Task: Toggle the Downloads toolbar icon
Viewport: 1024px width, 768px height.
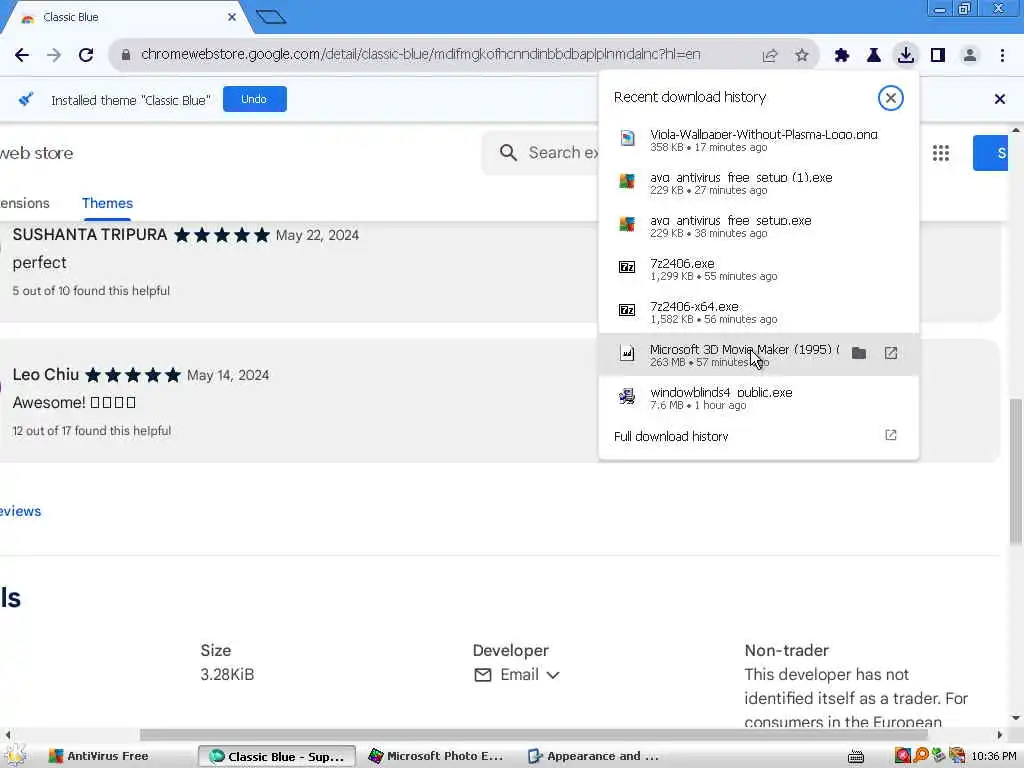Action: pos(906,55)
